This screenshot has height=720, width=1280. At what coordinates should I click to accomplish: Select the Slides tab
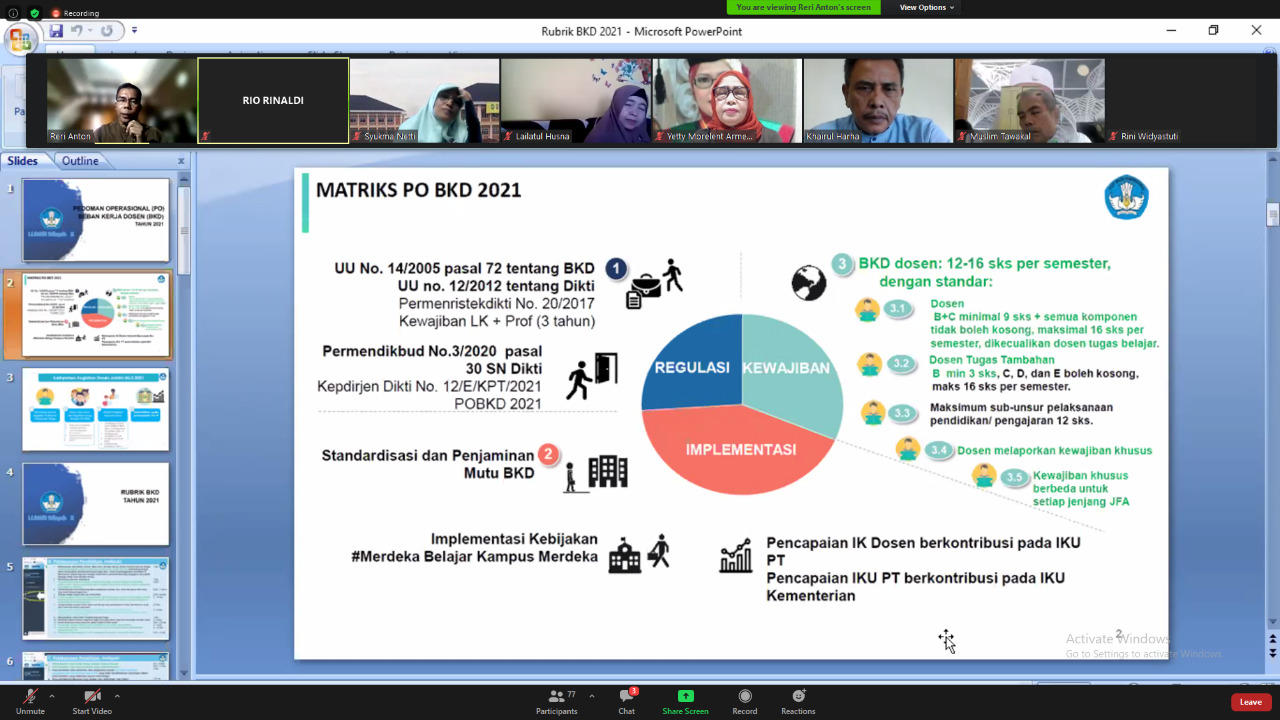23,161
